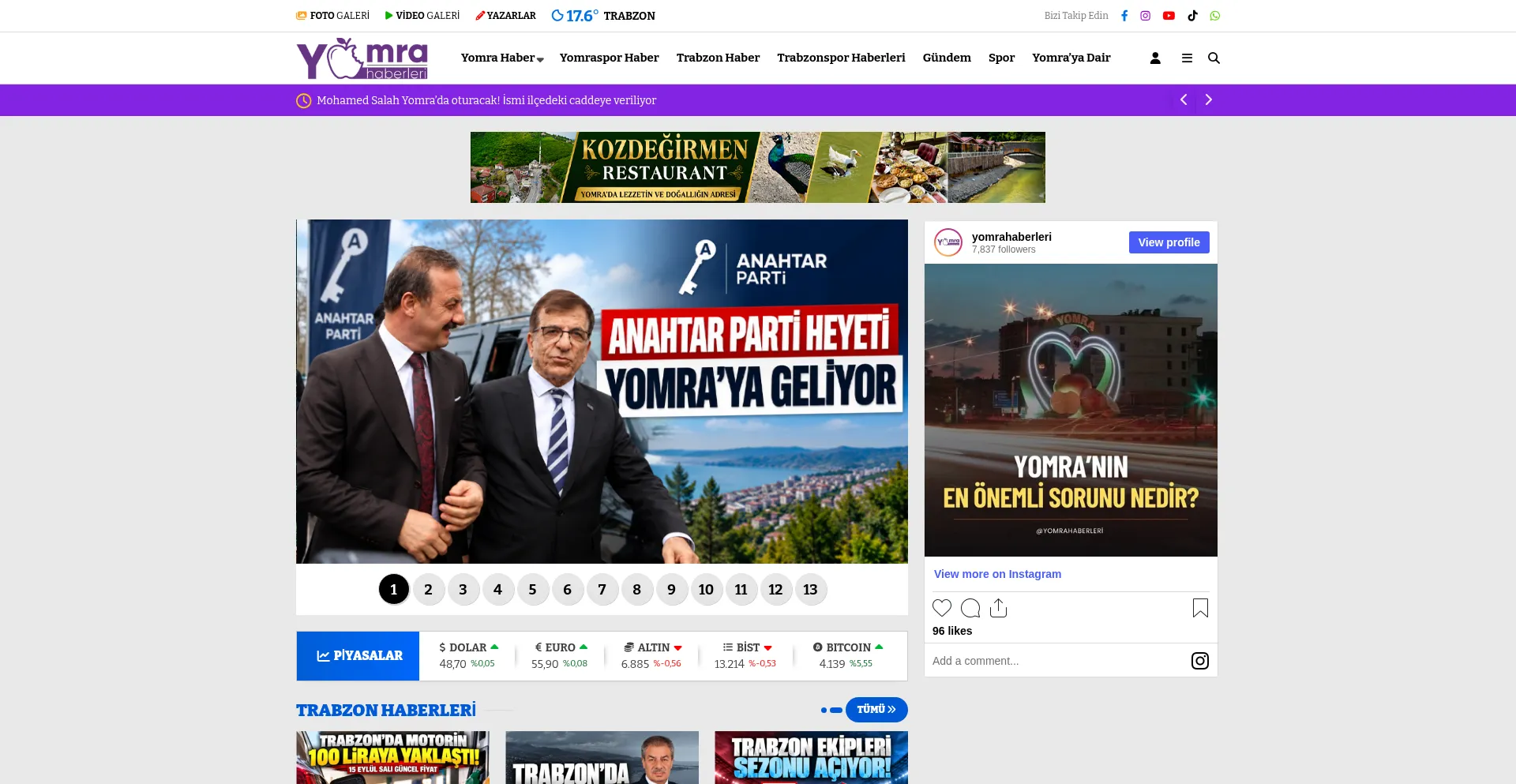This screenshot has width=1516, height=784.
Task: Click Instagram logo beside comment field
Action: pyautogui.click(x=1200, y=661)
